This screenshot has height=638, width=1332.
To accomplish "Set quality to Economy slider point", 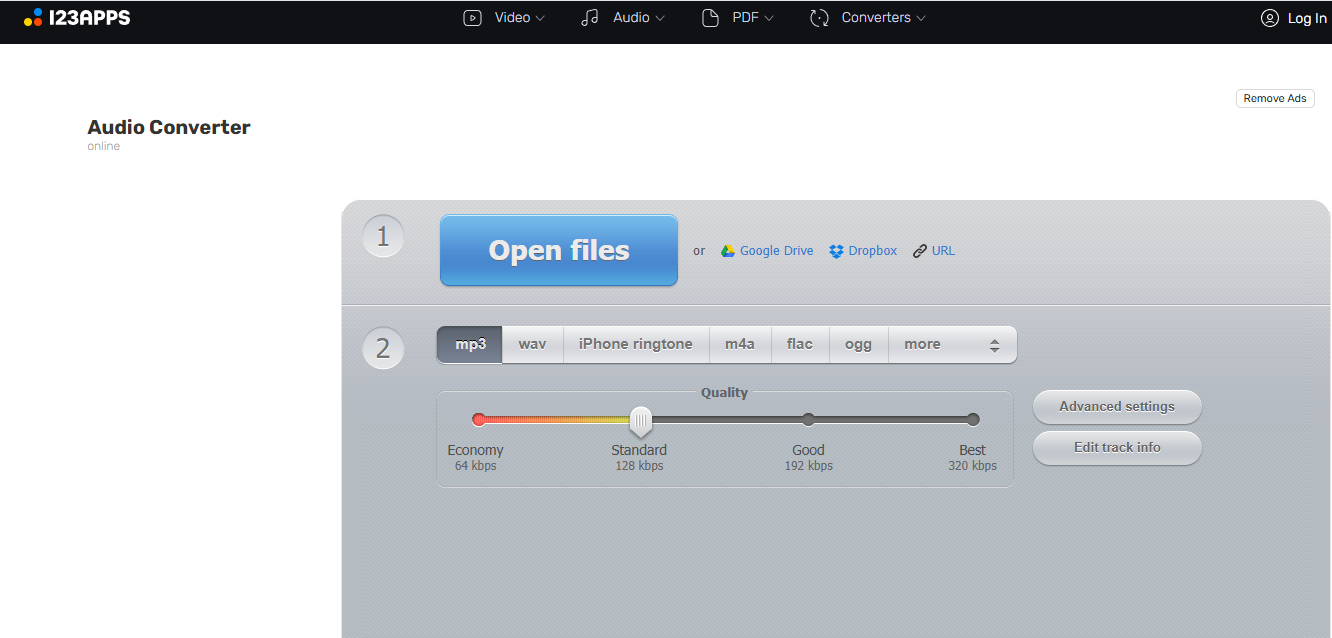I will click(x=479, y=420).
